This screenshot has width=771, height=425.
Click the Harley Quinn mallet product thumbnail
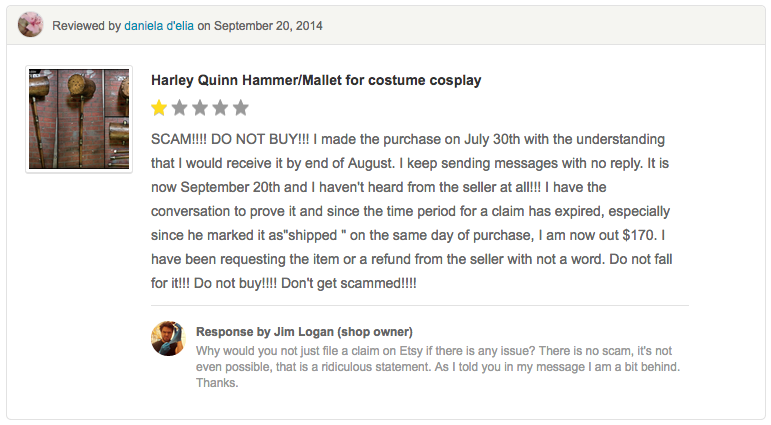(79, 119)
